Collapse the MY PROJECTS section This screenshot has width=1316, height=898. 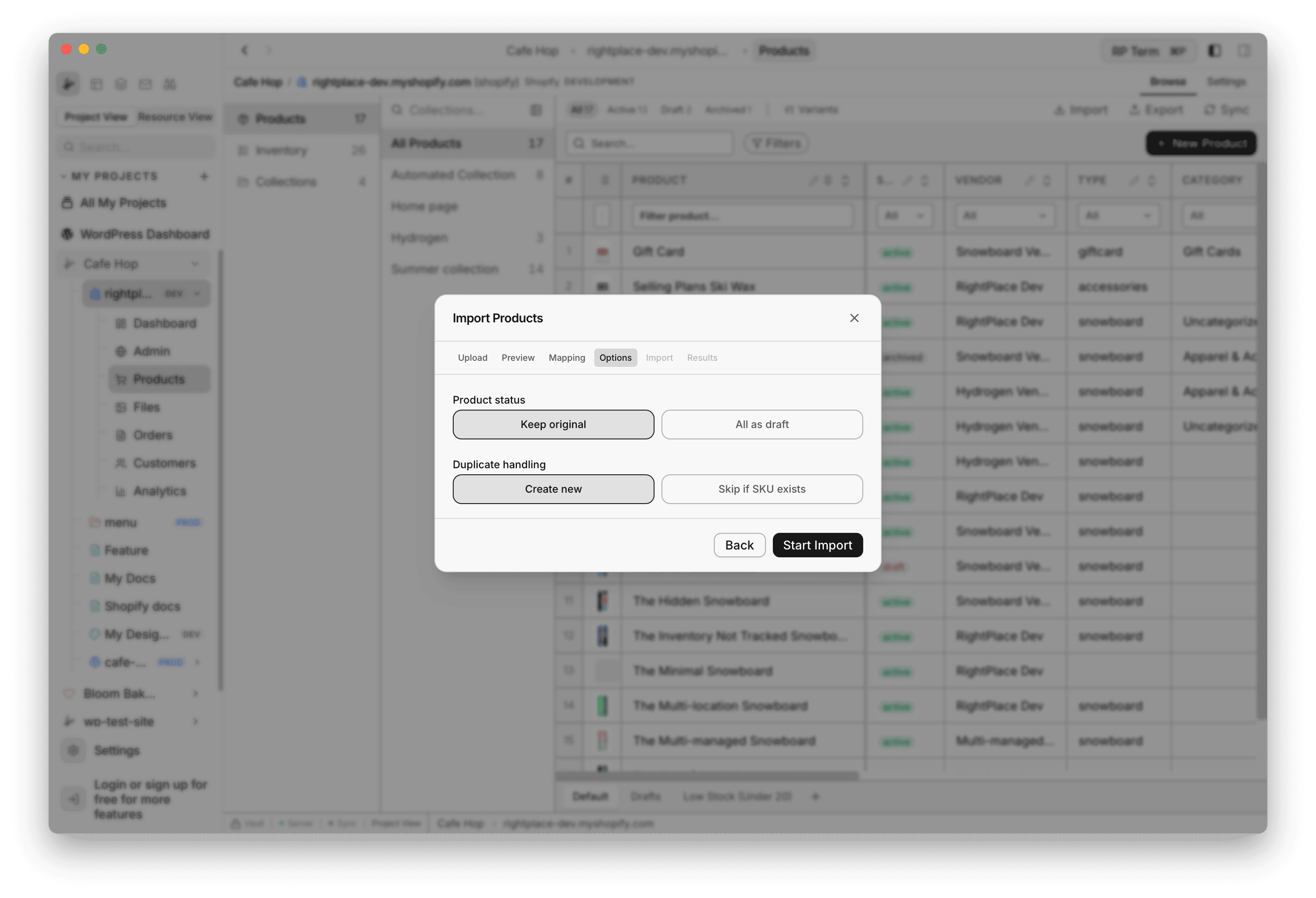(65, 176)
